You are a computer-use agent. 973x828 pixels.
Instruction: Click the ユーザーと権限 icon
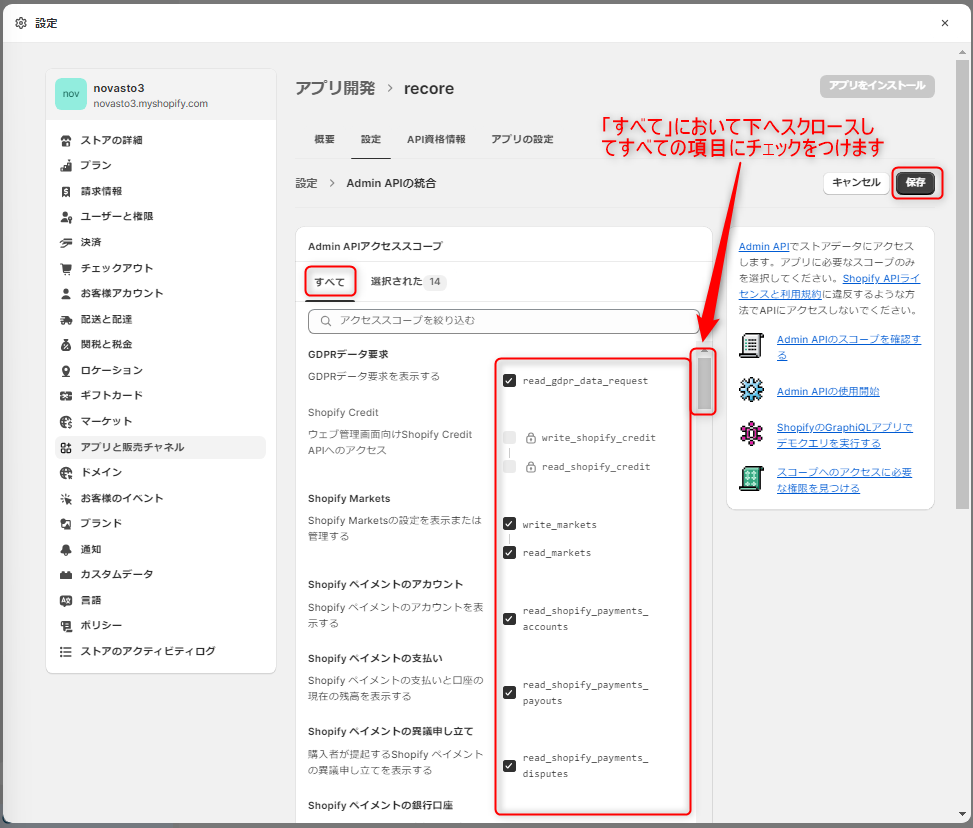click(x=66, y=217)
